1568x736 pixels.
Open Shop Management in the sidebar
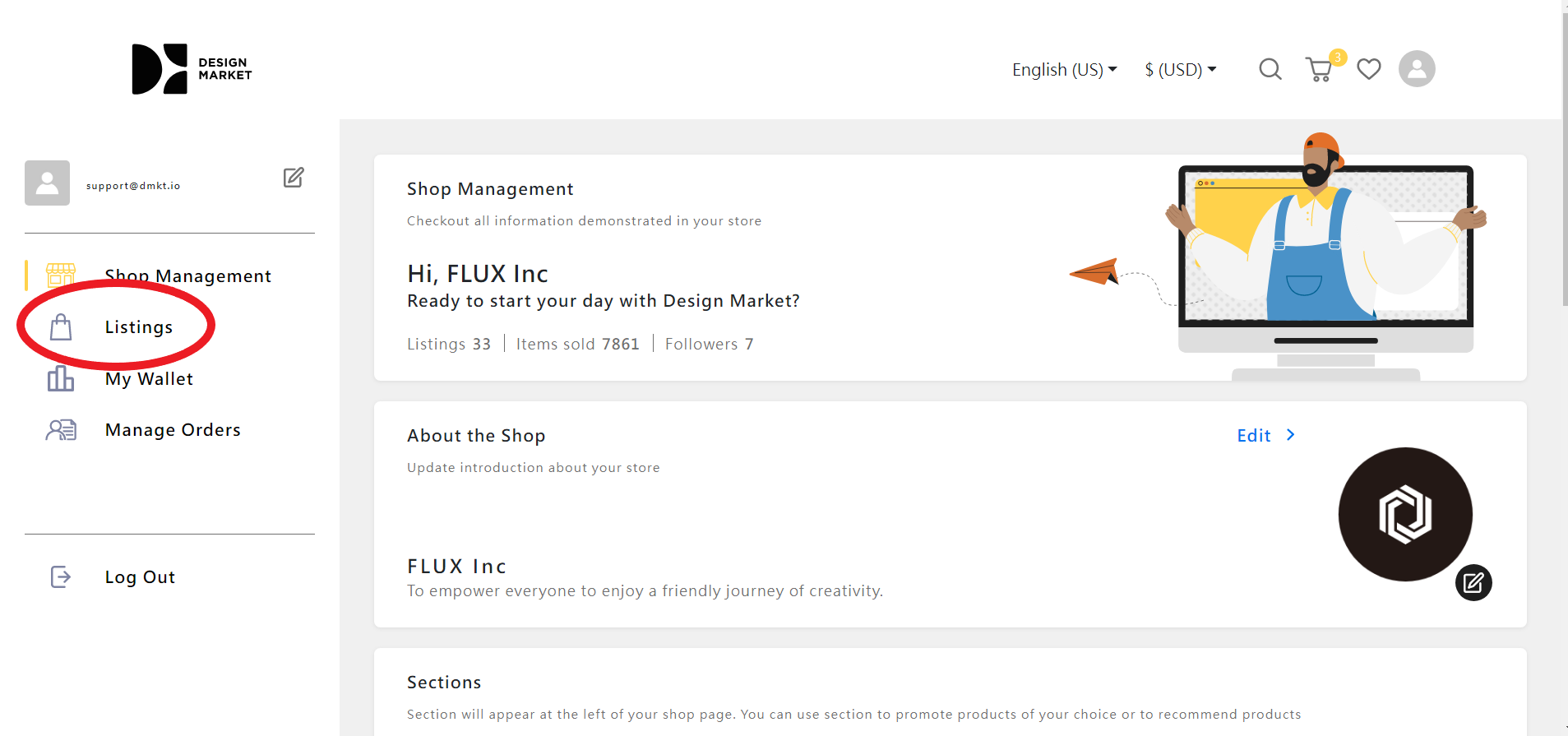pyautogui.click(x=187, y=276)
